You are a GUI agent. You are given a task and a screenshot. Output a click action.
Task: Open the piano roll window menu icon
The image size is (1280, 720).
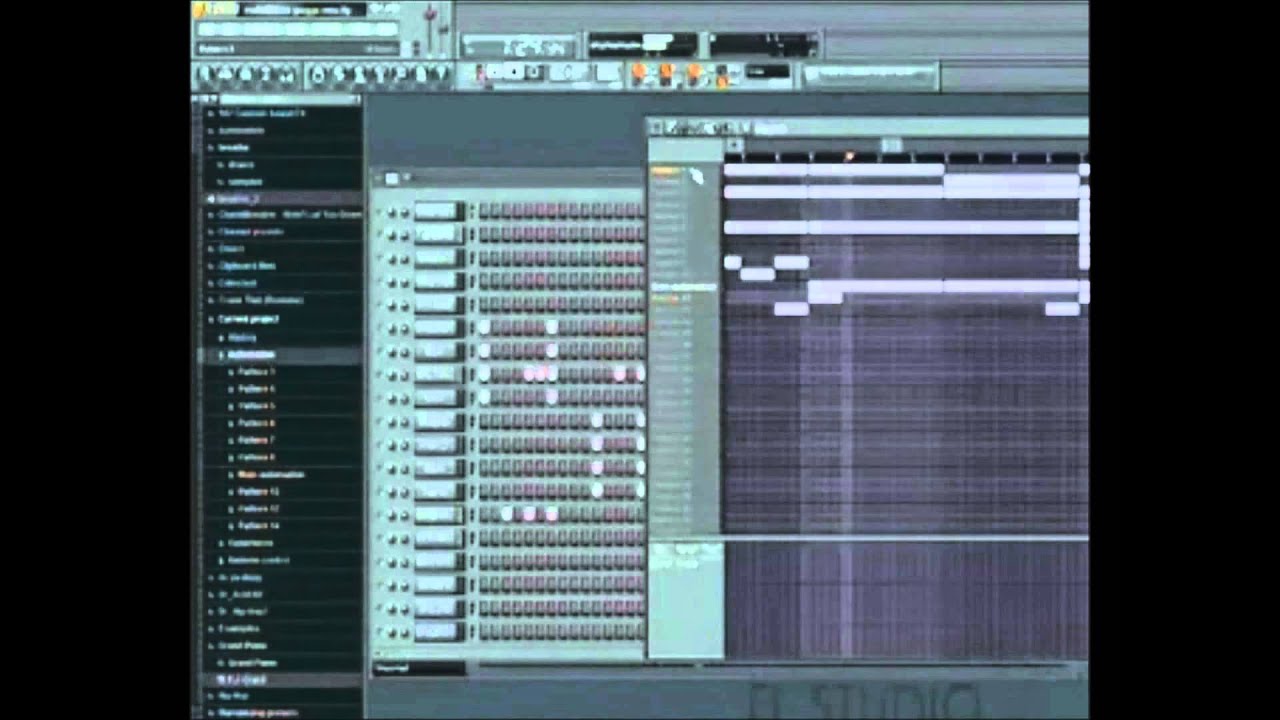click(657, 127)
